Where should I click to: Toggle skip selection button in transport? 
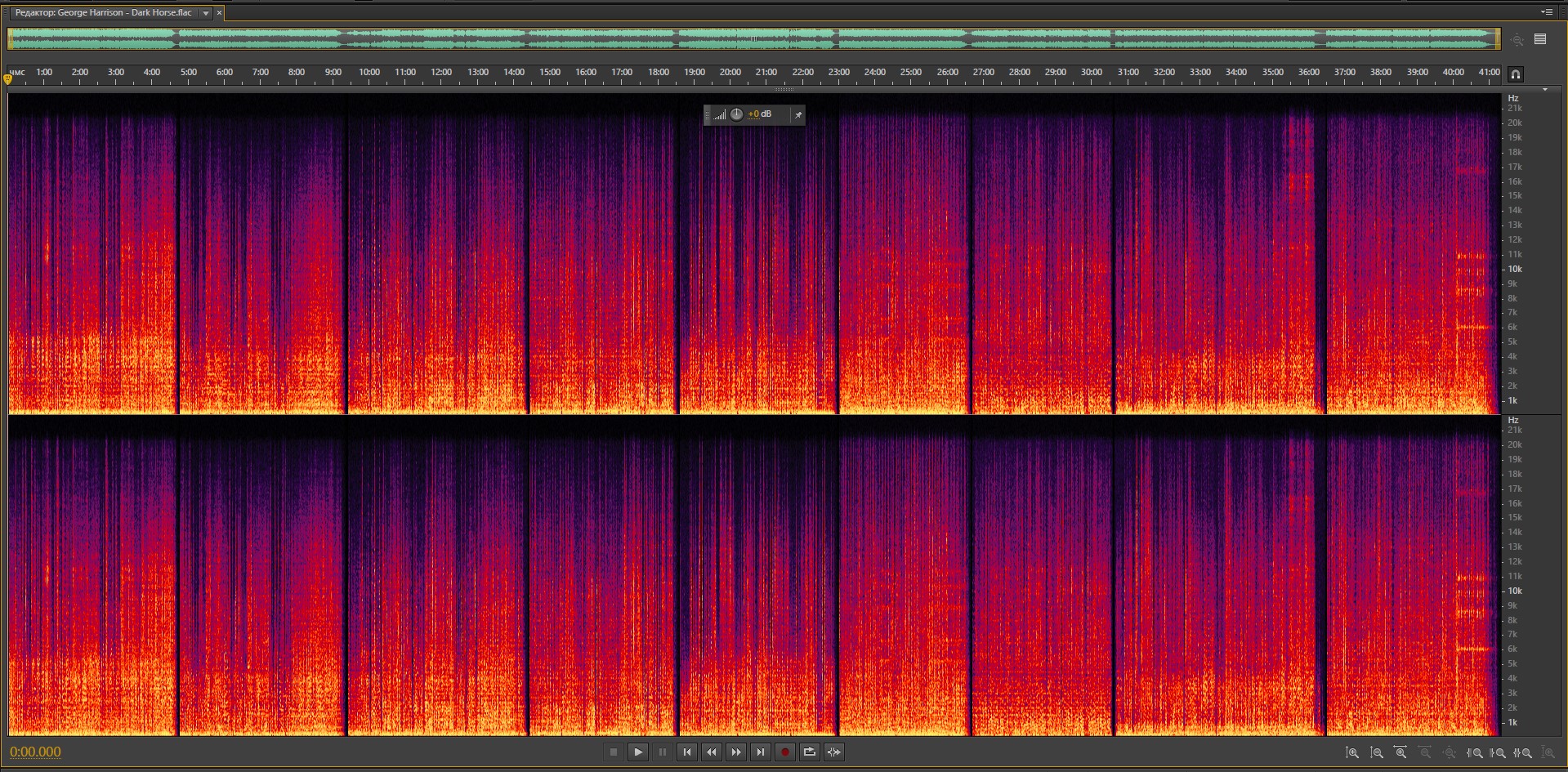tap(833, 752)
